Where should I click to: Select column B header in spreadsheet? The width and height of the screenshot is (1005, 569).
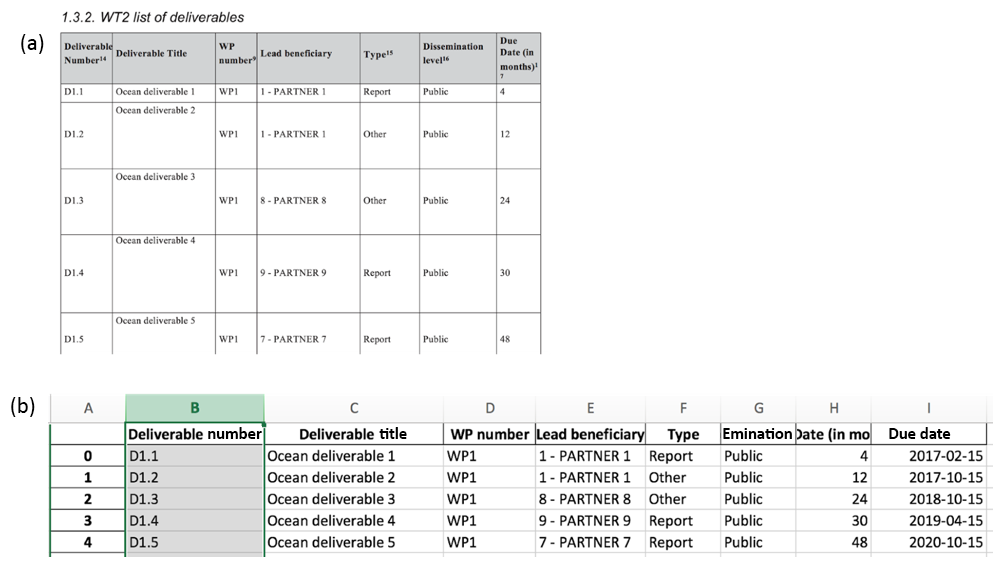(x=195, y=407)
